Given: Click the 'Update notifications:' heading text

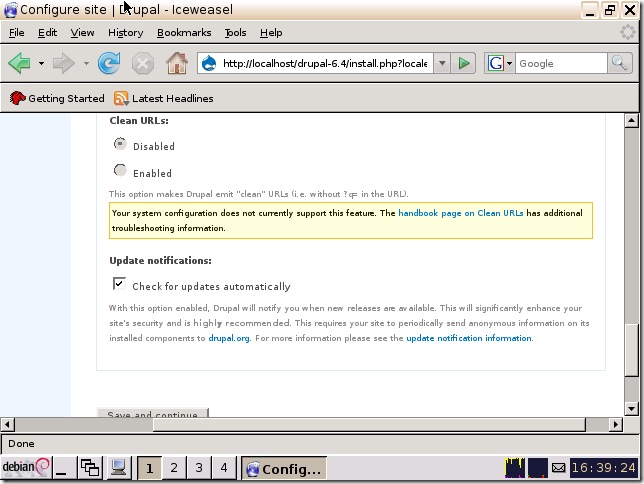Looking at the screenshot, I should (x=160, y=260).
